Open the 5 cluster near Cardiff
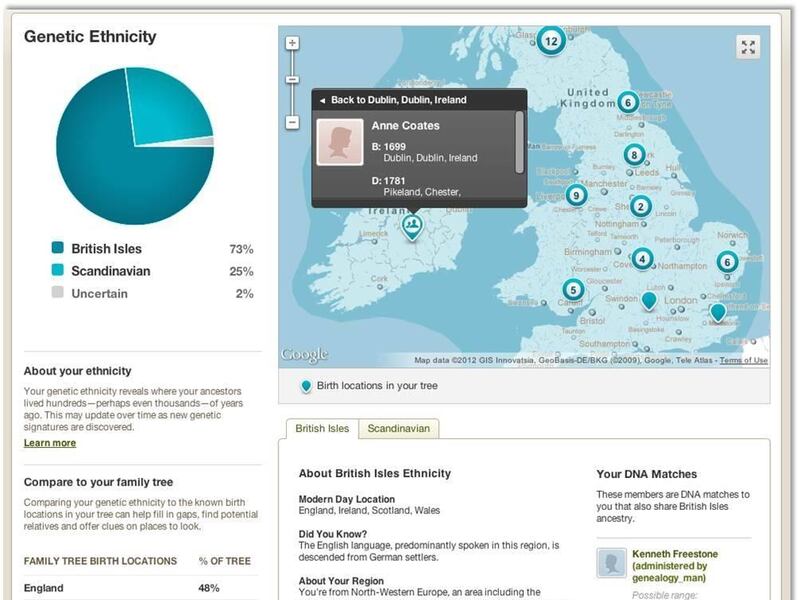The image size is (800, 600). 573,290
